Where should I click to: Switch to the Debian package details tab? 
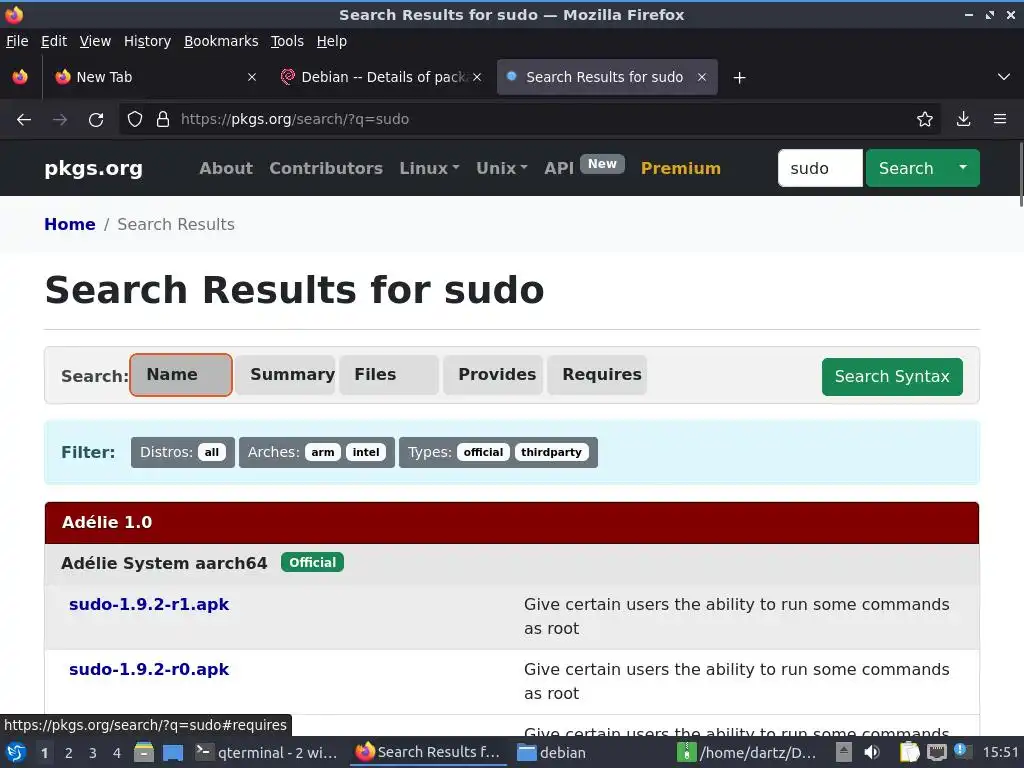(381, 77)
